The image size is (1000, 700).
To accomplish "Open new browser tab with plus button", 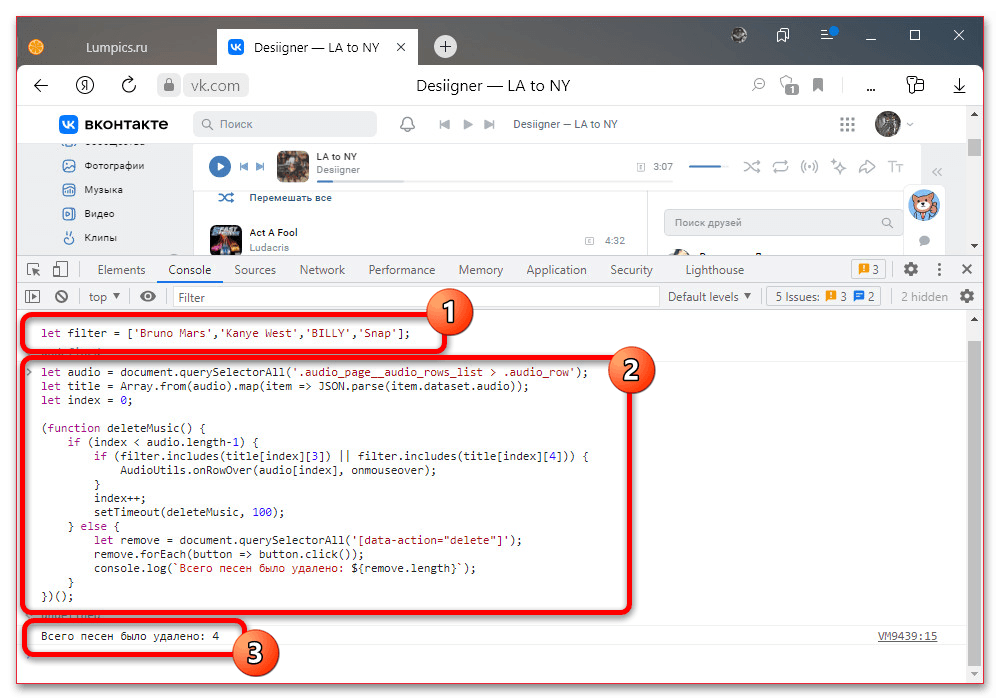I will point(445,47).
